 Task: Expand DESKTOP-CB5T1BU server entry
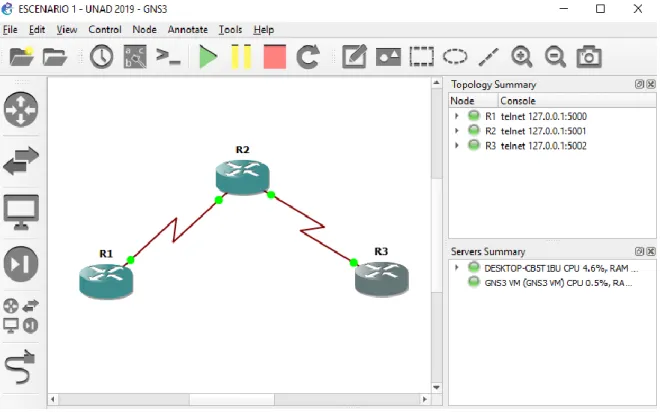pos(457,267)
